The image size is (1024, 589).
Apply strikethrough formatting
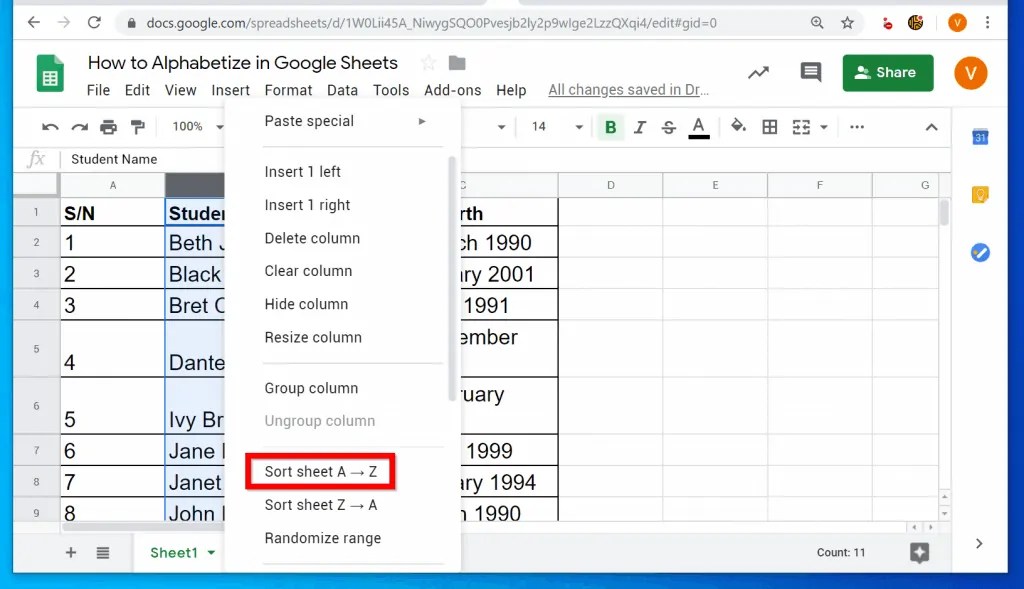(669, 127)
